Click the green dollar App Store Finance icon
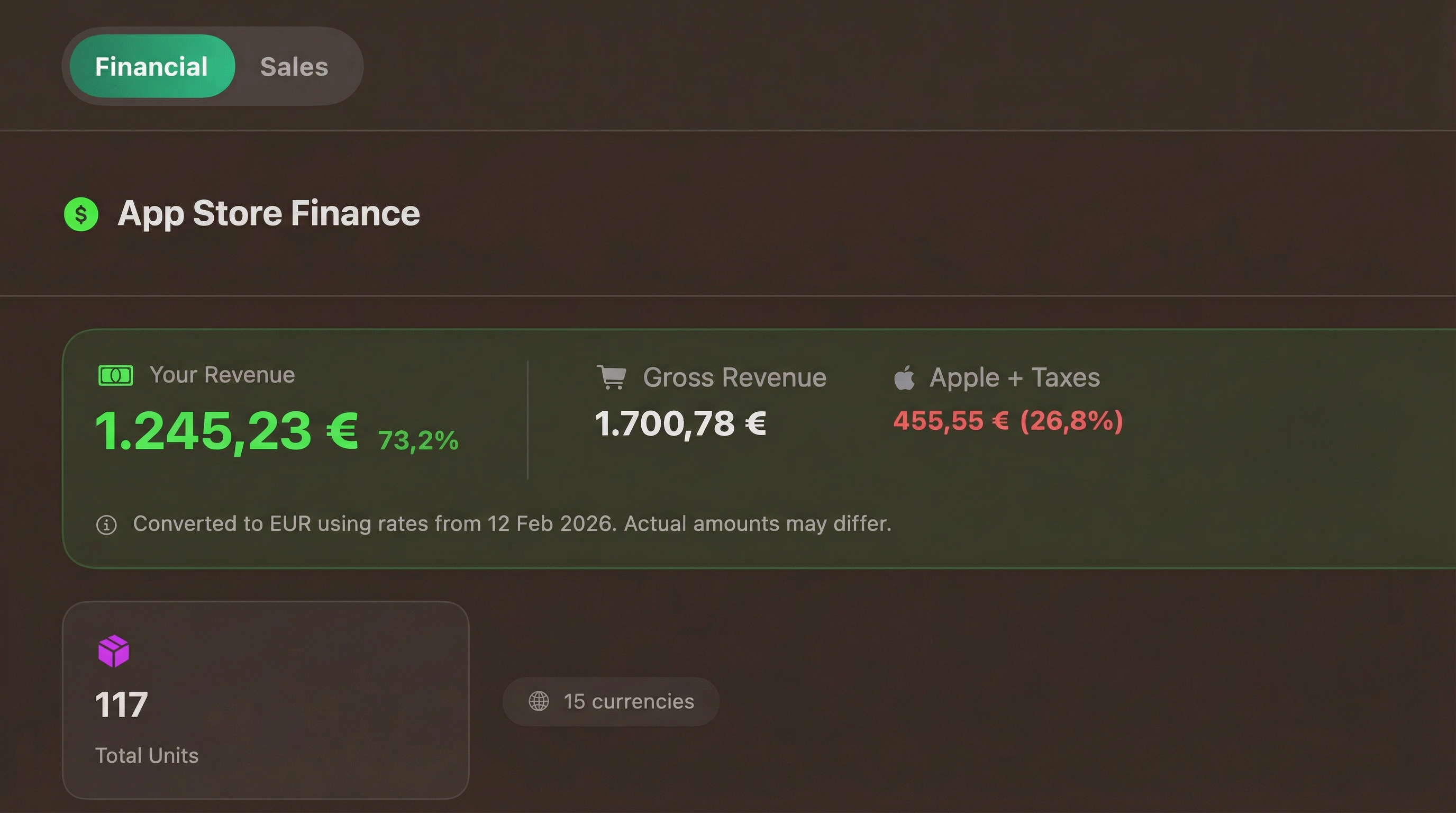1456x813 pixels. [x=81, y=214]
